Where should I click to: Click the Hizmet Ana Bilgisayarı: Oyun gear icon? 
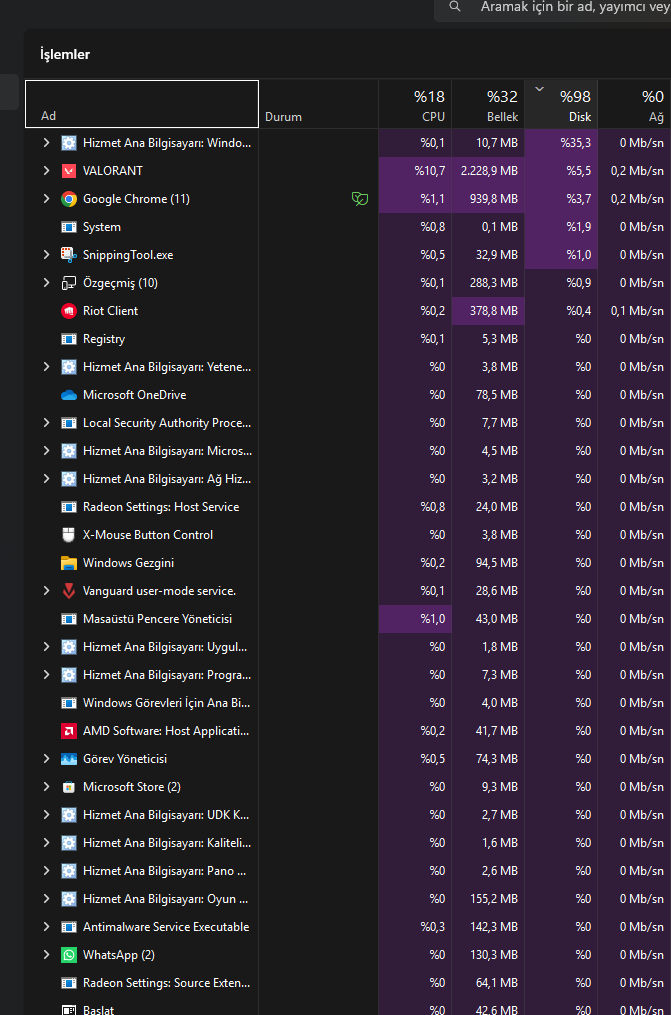(69, 899)
